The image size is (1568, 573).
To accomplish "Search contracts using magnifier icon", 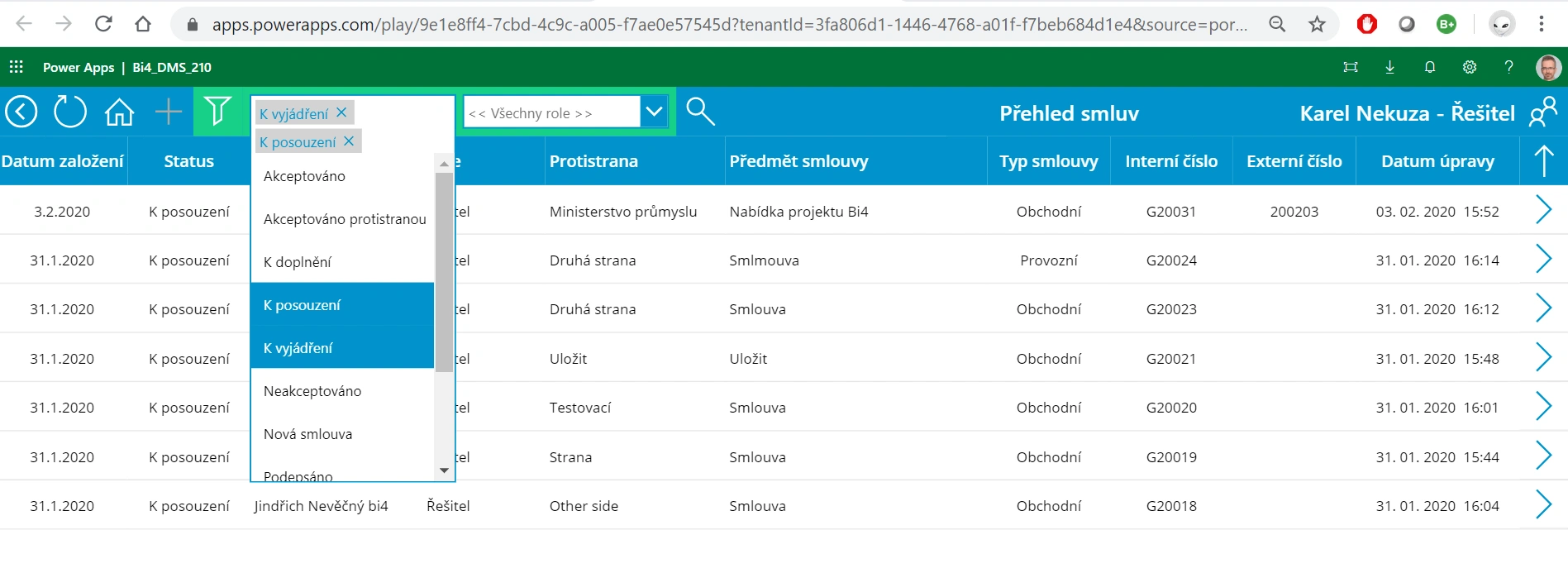I will point(700,111).
